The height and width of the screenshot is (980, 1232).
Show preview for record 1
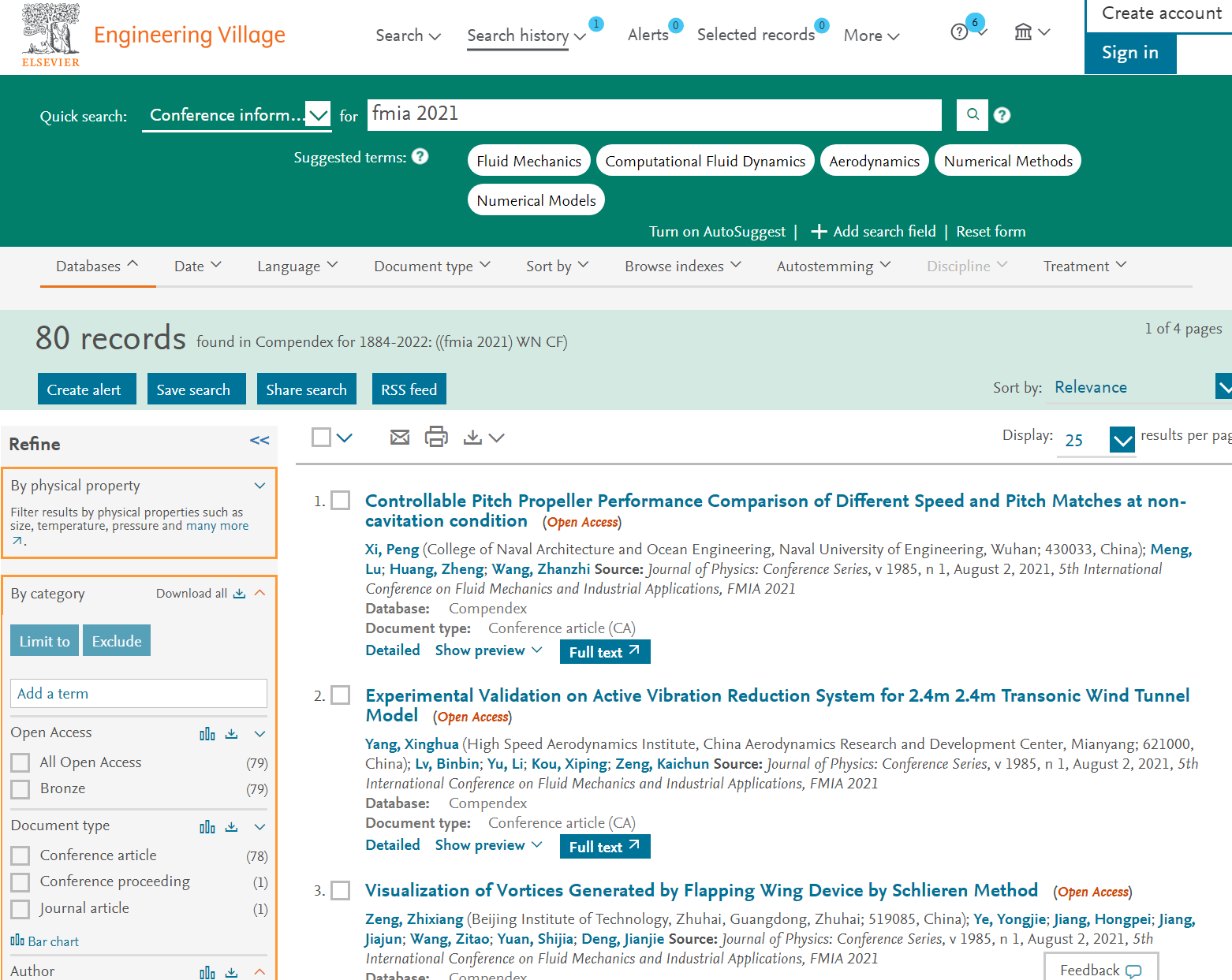tap(488, 650)
